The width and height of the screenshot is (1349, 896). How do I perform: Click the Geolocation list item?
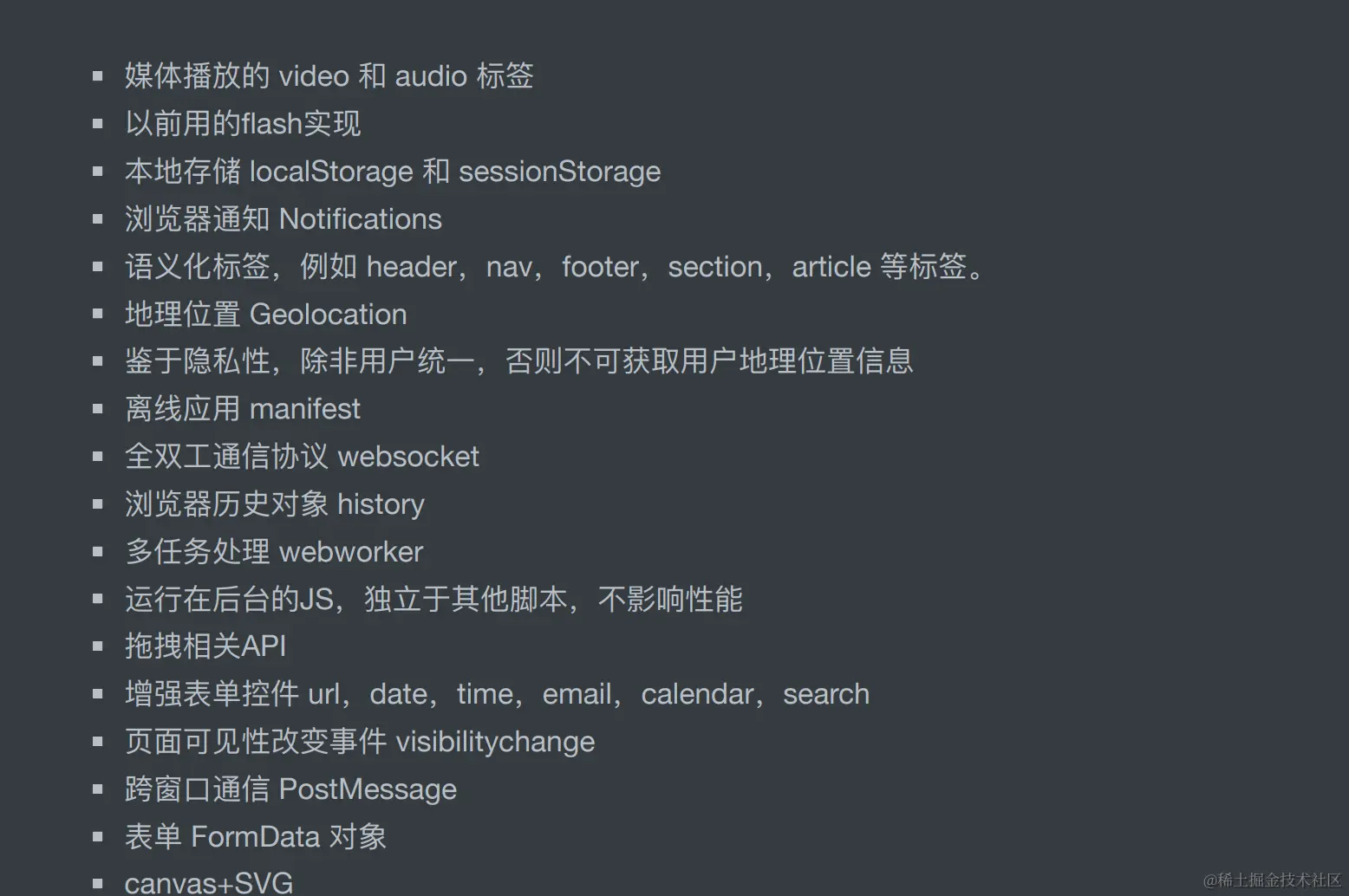265,315
